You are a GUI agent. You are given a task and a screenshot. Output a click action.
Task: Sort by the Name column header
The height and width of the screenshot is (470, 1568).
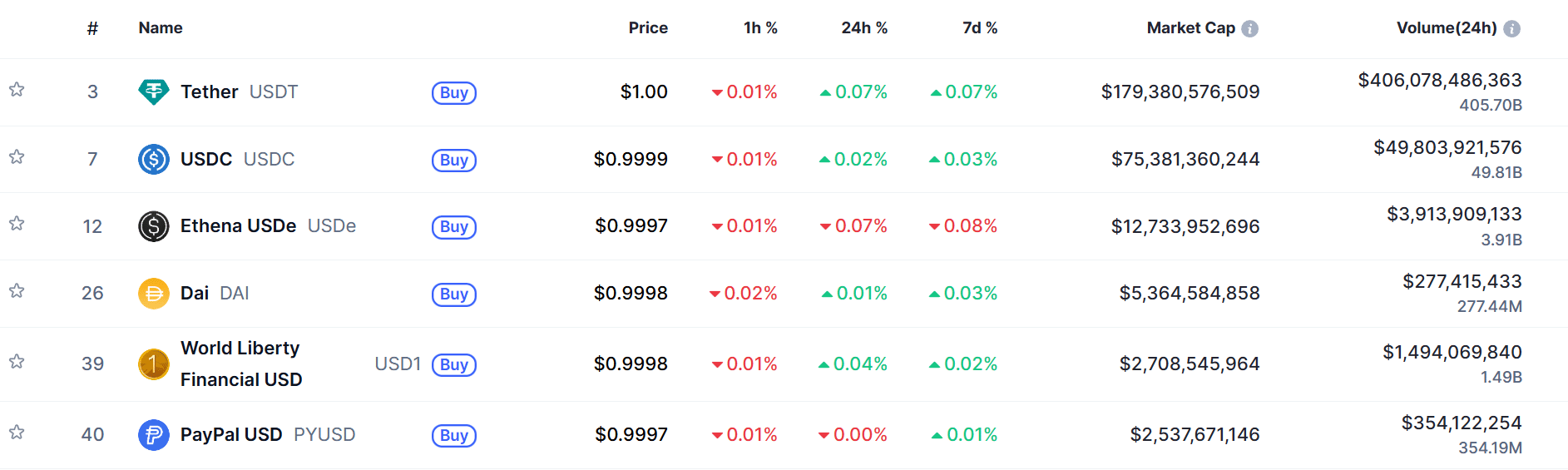(x=161, y=28)
